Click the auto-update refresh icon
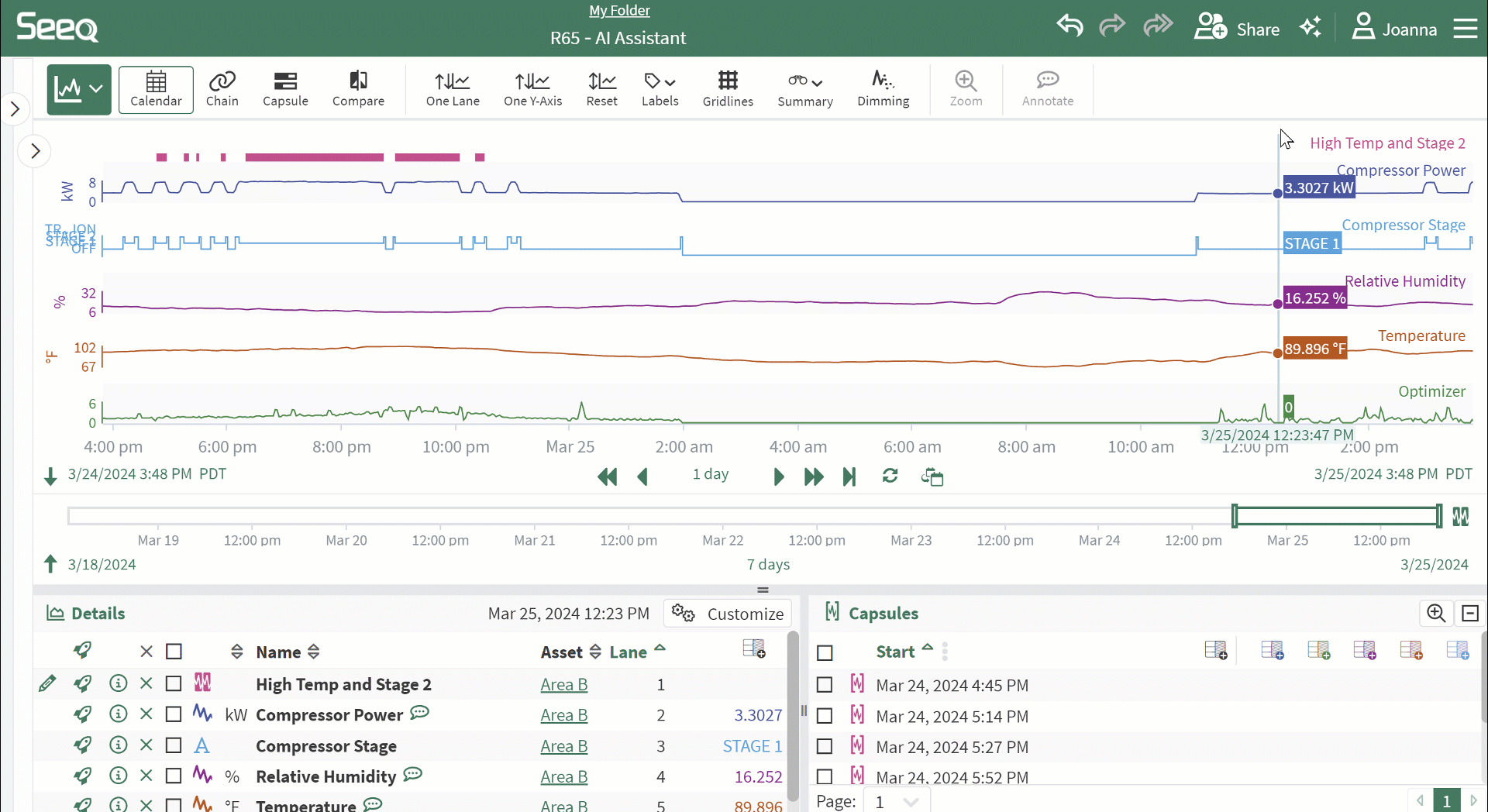Image resolution: width=1488 pixels, height=812 pixels. [890, 476]
